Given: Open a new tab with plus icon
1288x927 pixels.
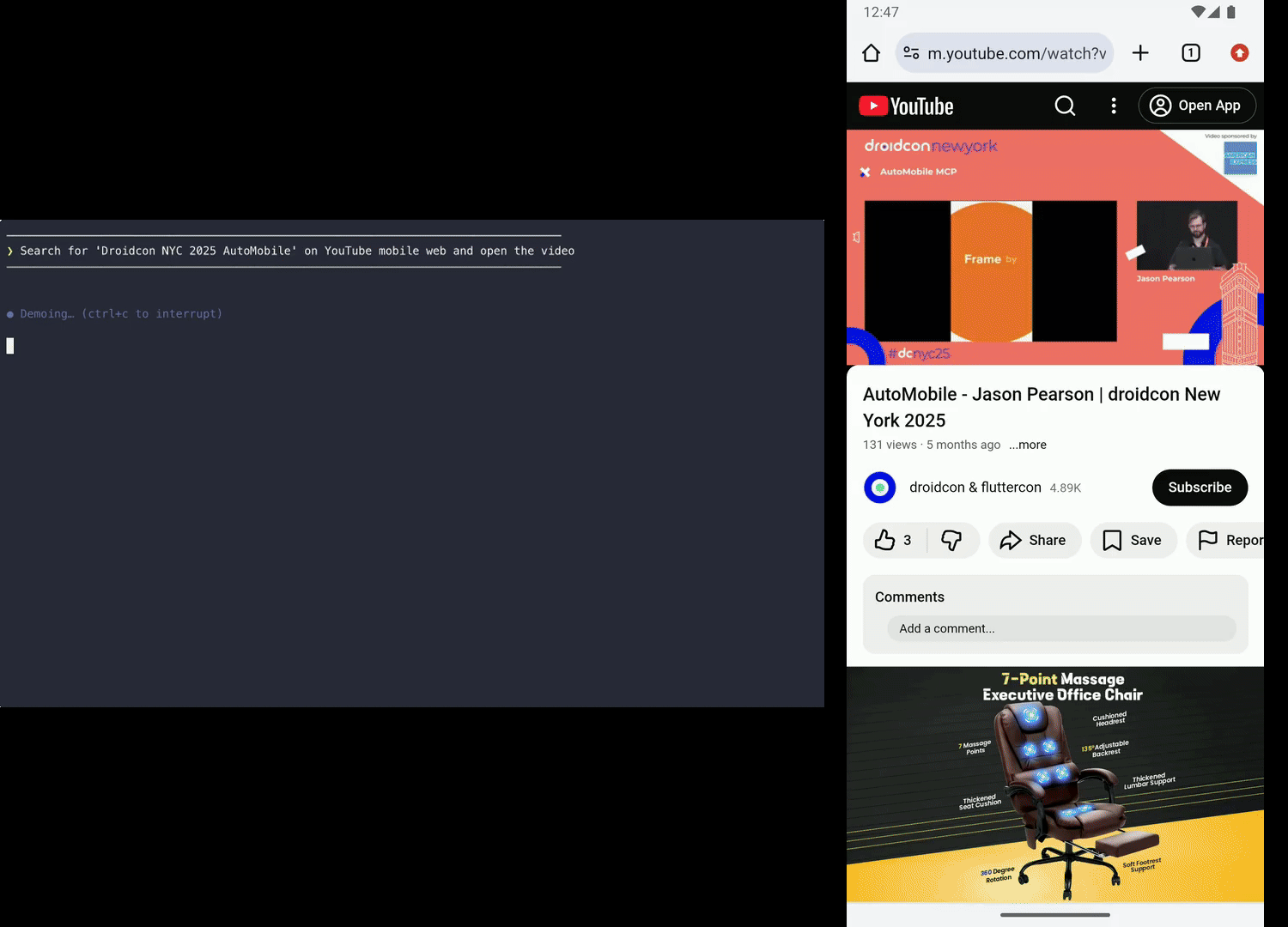Looking at the screenshot, I should coord(1140,53).
